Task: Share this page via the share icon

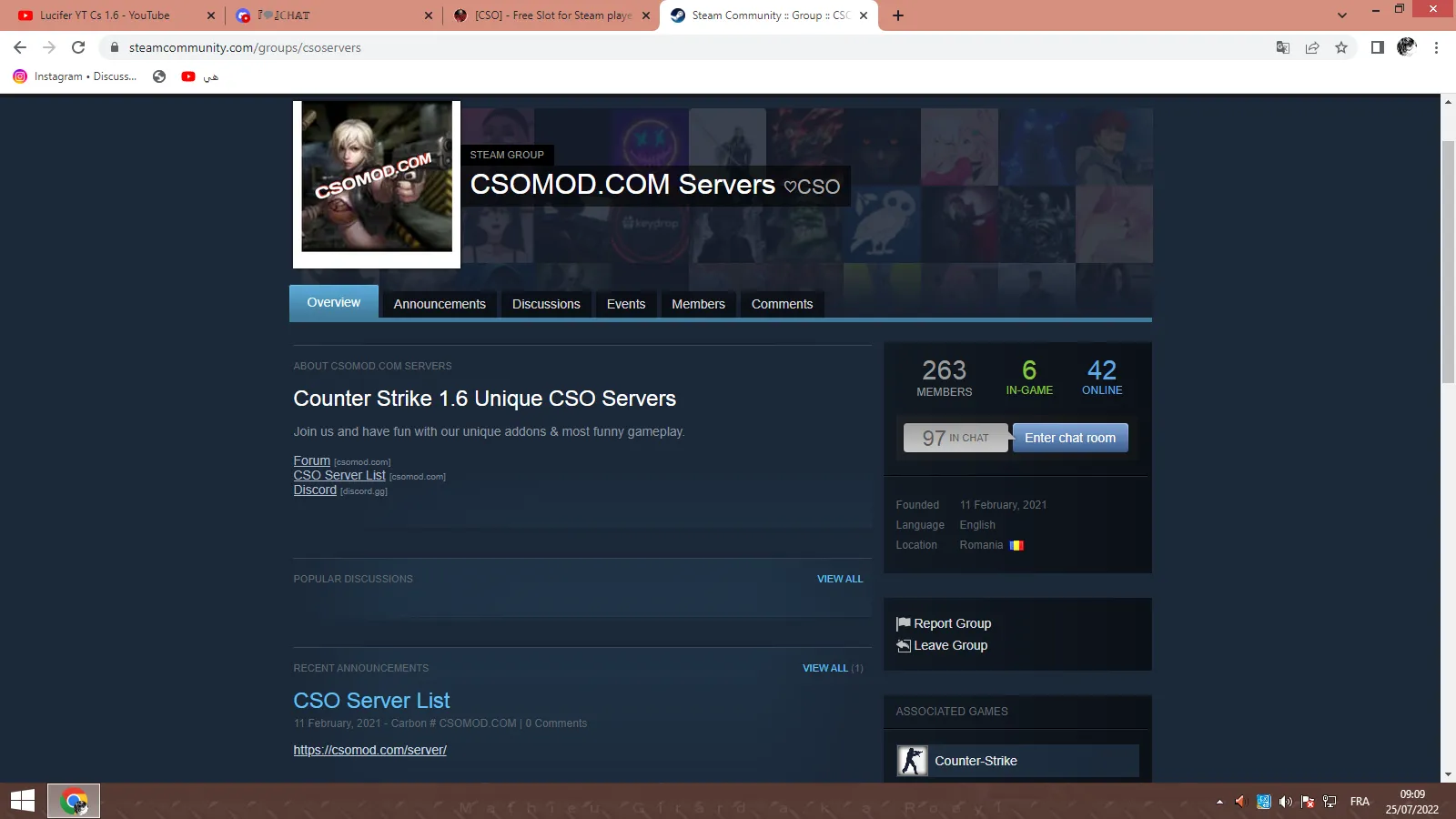Action: point(1312,47)
